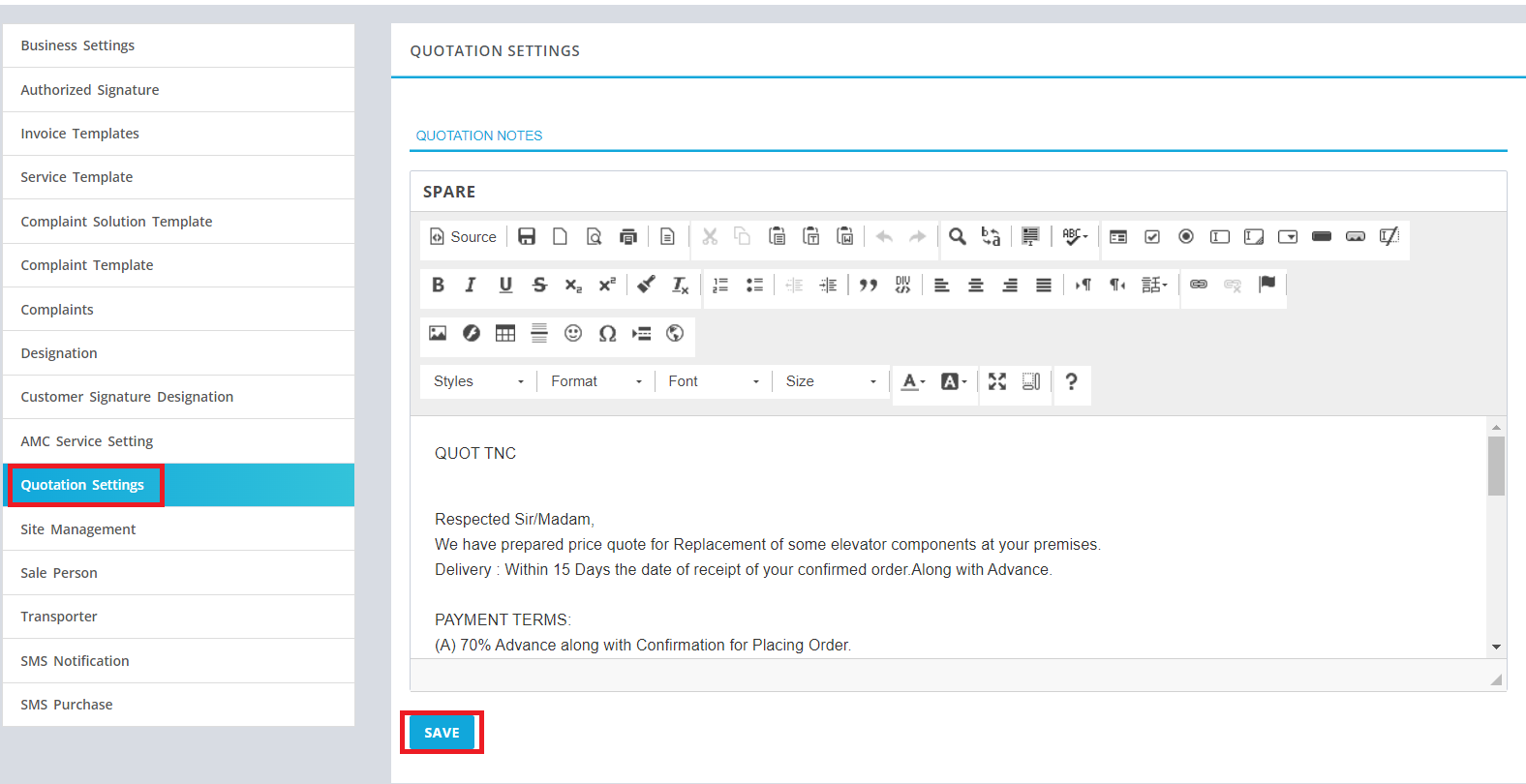
Task: Open the Size dropdown
Action: pos(831,381)
